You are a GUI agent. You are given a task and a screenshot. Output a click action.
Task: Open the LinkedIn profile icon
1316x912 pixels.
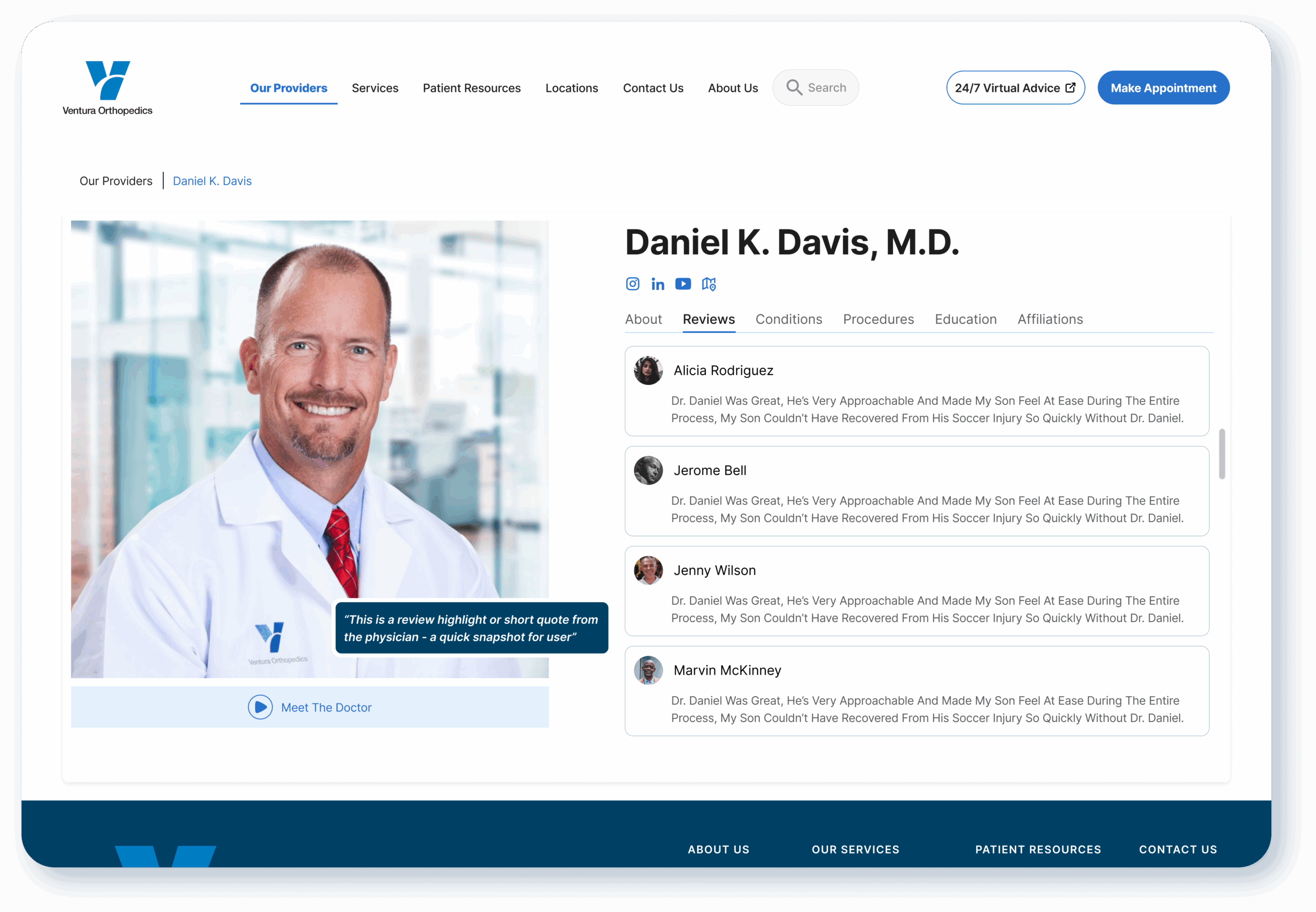(657, 284)
